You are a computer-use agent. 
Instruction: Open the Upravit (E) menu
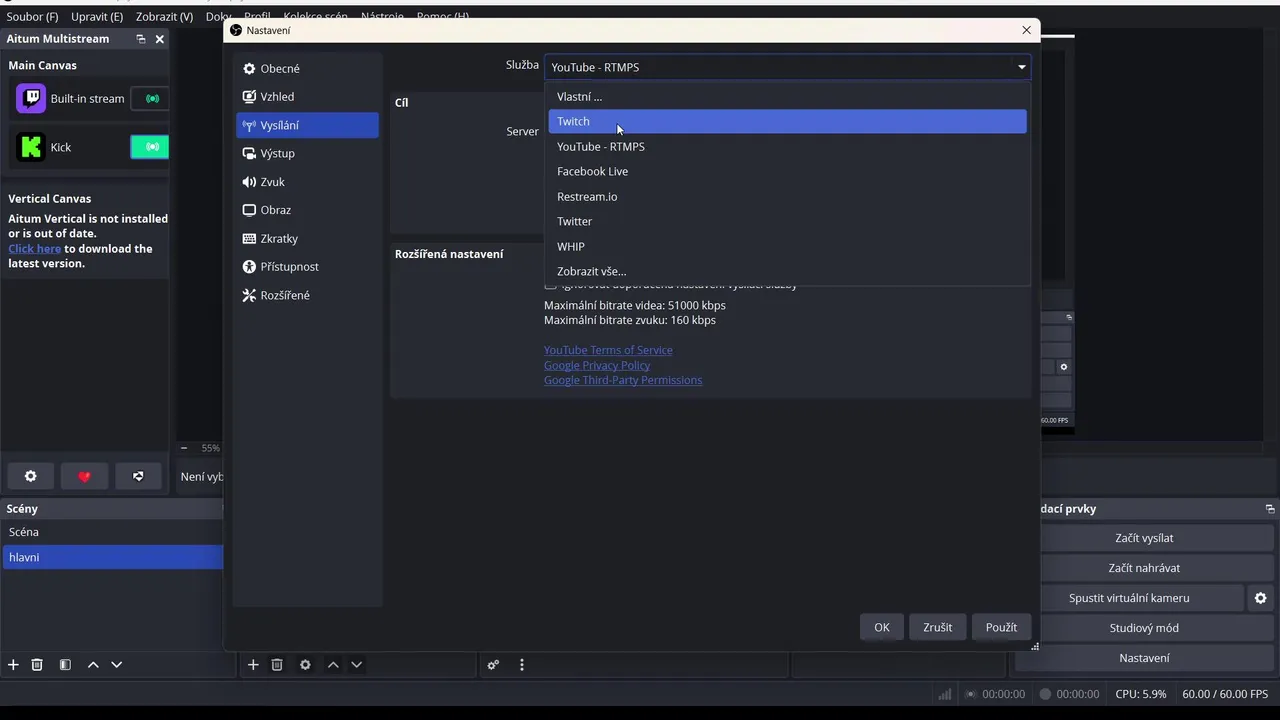(97, 17)
